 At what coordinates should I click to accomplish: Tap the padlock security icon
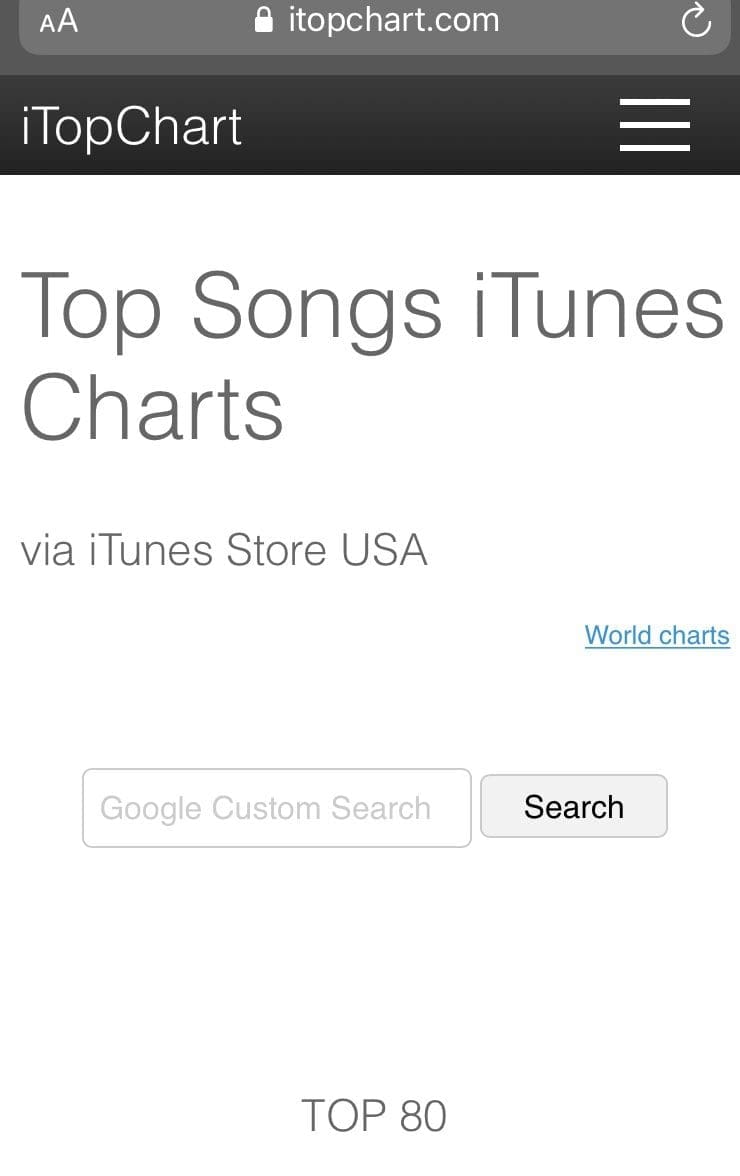pyautogui.click(x=264, y=20)
